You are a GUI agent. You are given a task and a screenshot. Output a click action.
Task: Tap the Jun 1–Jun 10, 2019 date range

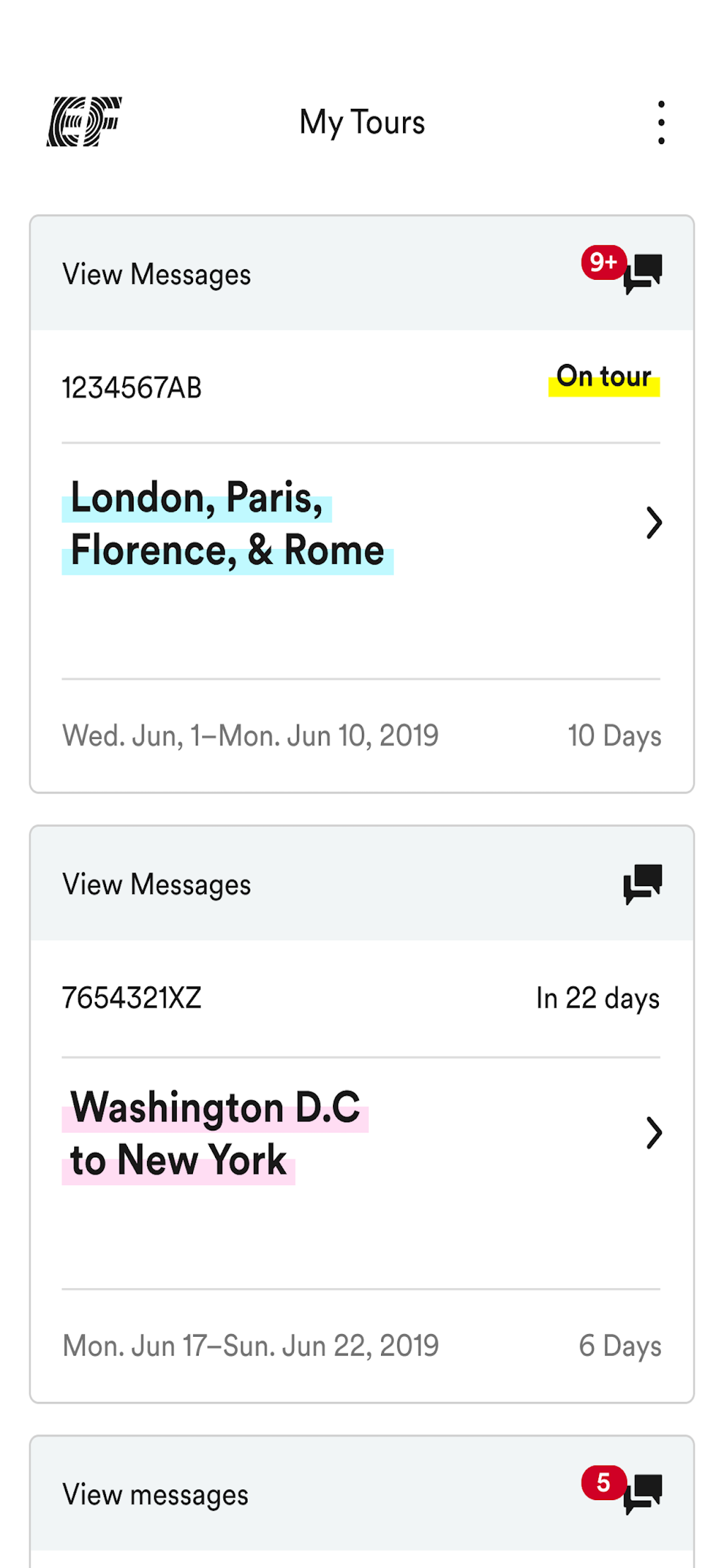click(x=250, y=736)
